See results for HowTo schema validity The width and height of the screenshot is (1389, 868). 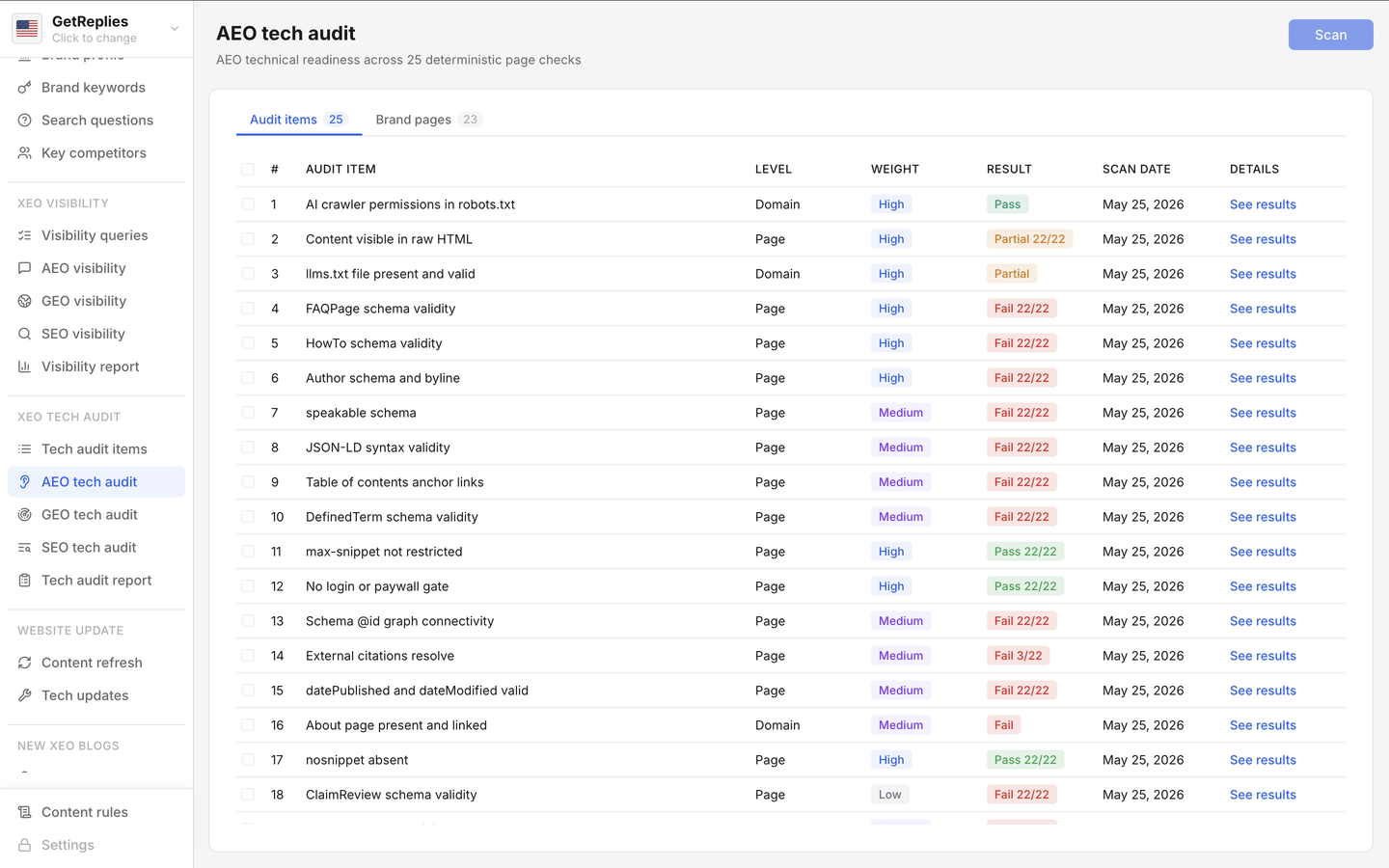1263,343
